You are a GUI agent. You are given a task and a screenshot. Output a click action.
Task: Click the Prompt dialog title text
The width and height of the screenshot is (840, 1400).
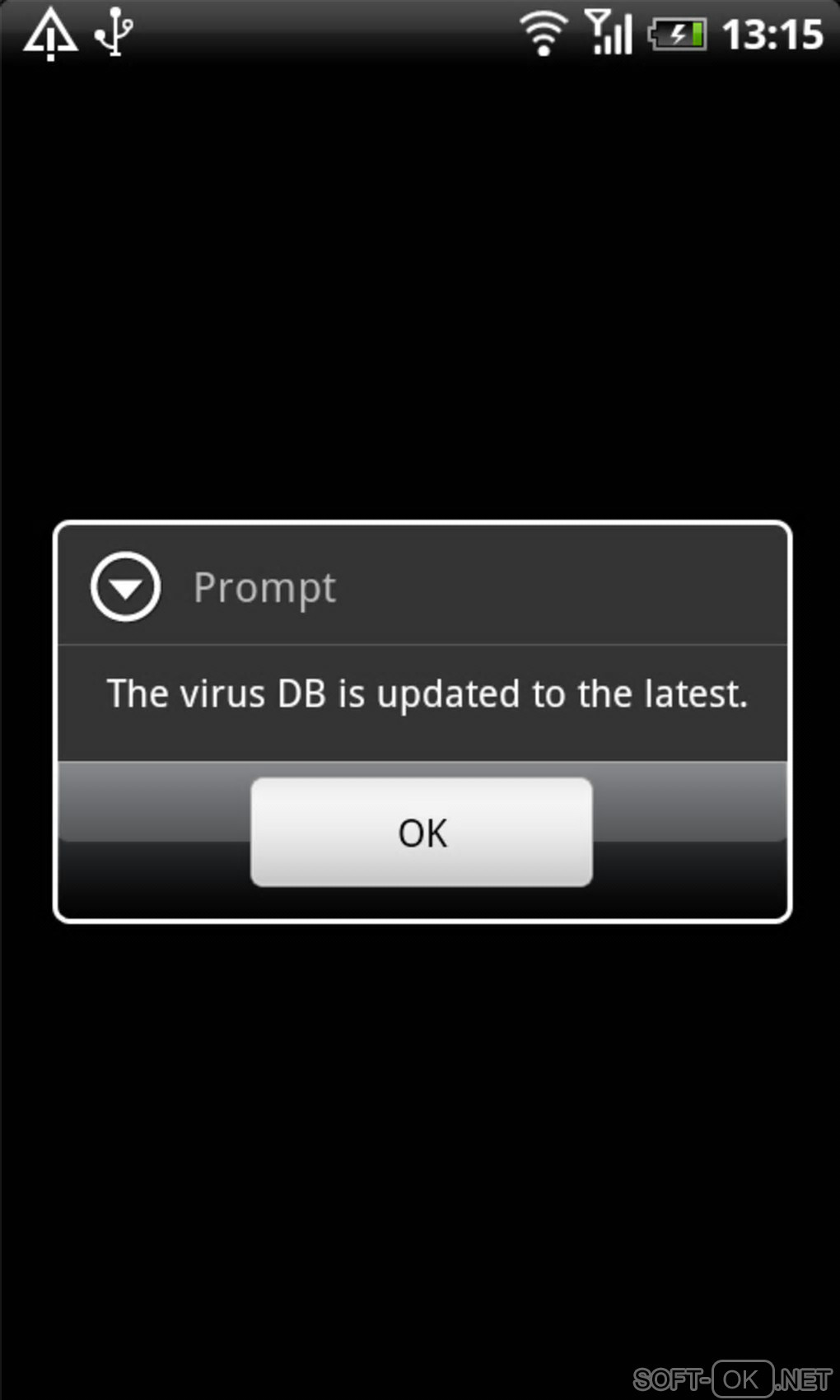(x=264, y=588)
